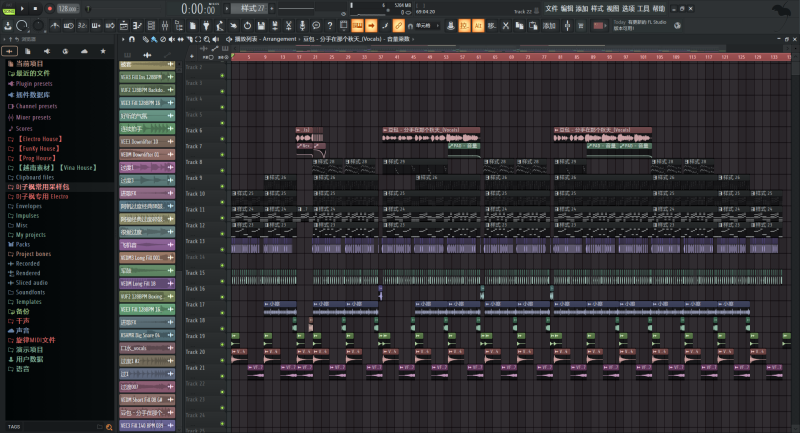The image size is (800, 433).
Task: Open the Channel rack icon
Action: [151, 25]
